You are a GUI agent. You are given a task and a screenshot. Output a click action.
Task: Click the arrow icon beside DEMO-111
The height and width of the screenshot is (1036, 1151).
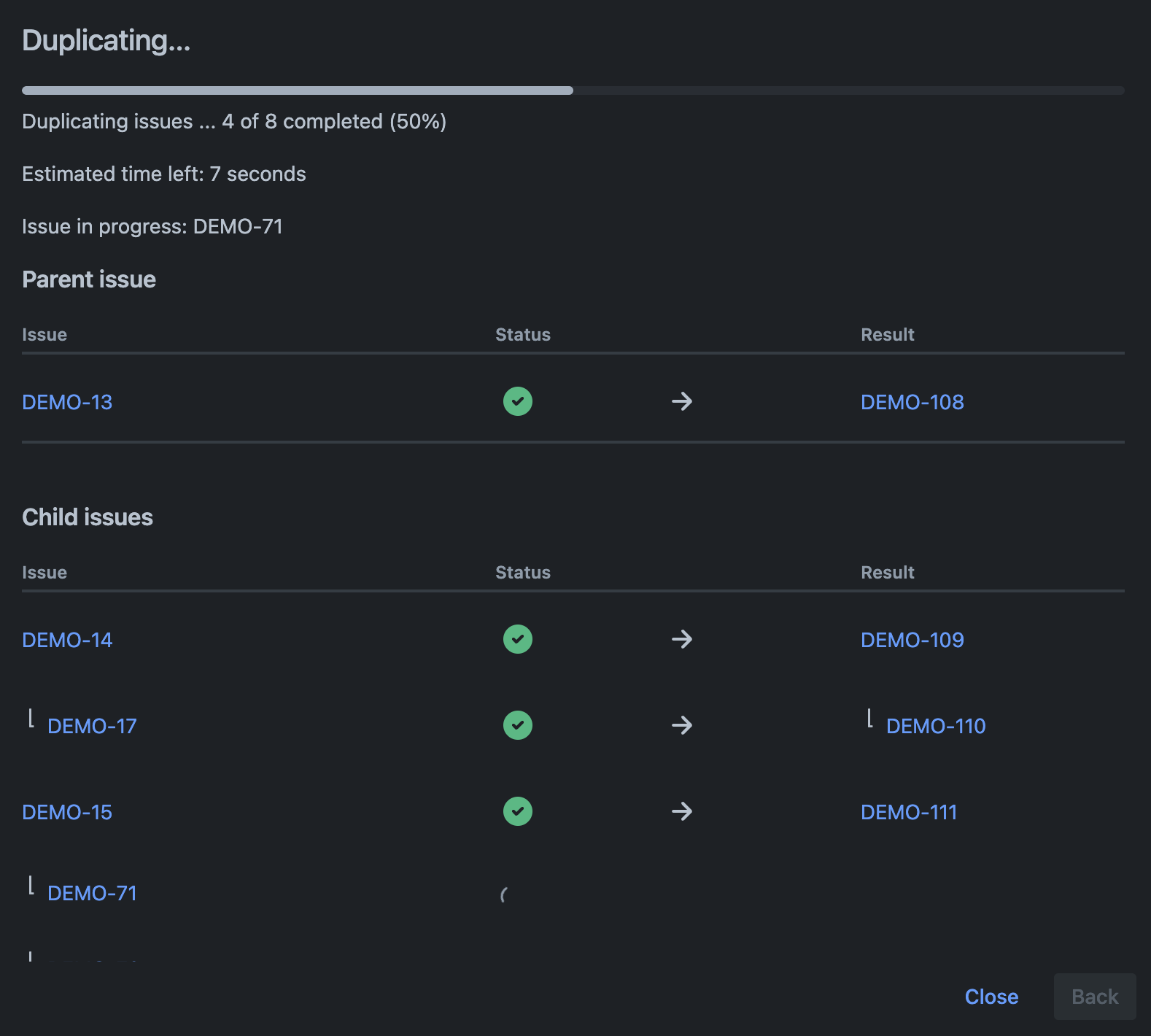coord(682,811)
